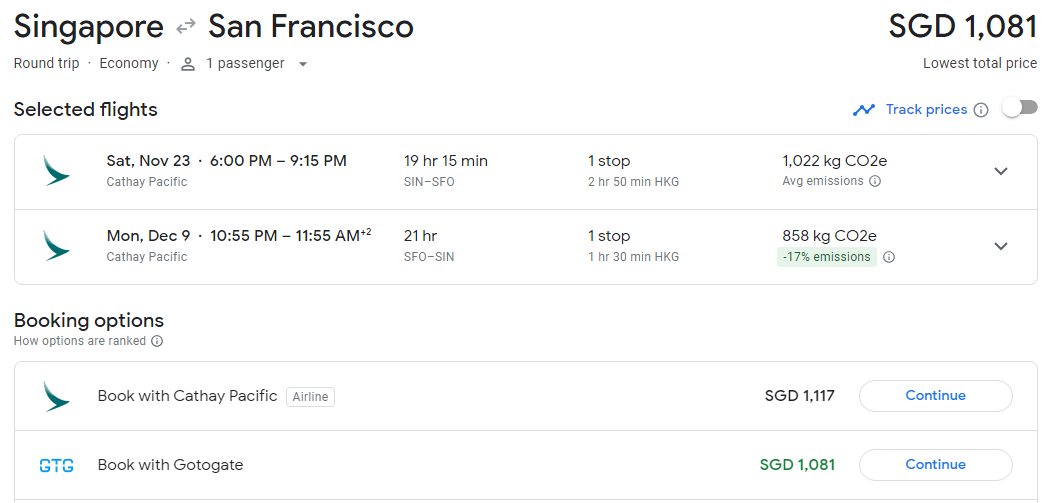Click Avg emissions info icon
Image resolution: width=1050 pixels, height=503 pixels.
(875, 181)
